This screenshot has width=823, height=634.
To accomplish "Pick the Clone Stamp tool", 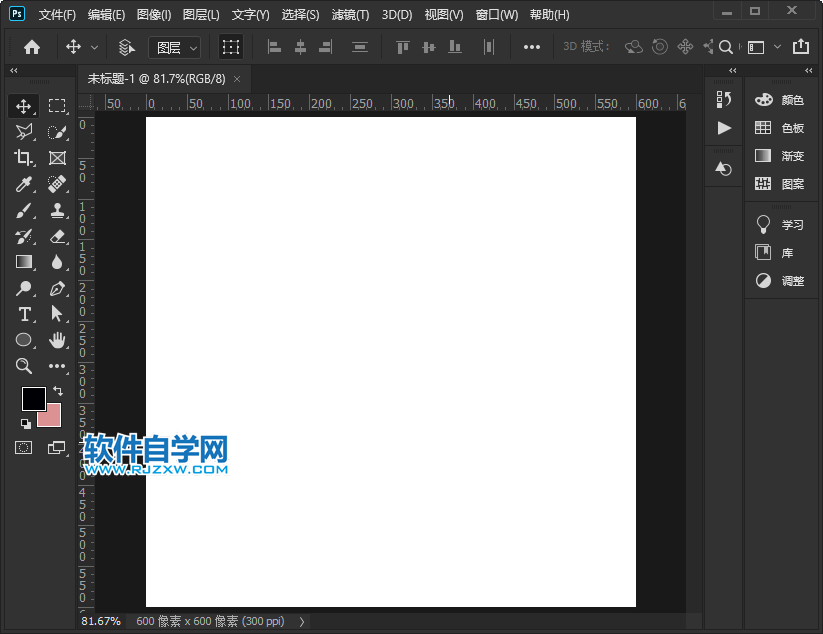I will pos(57,210).
